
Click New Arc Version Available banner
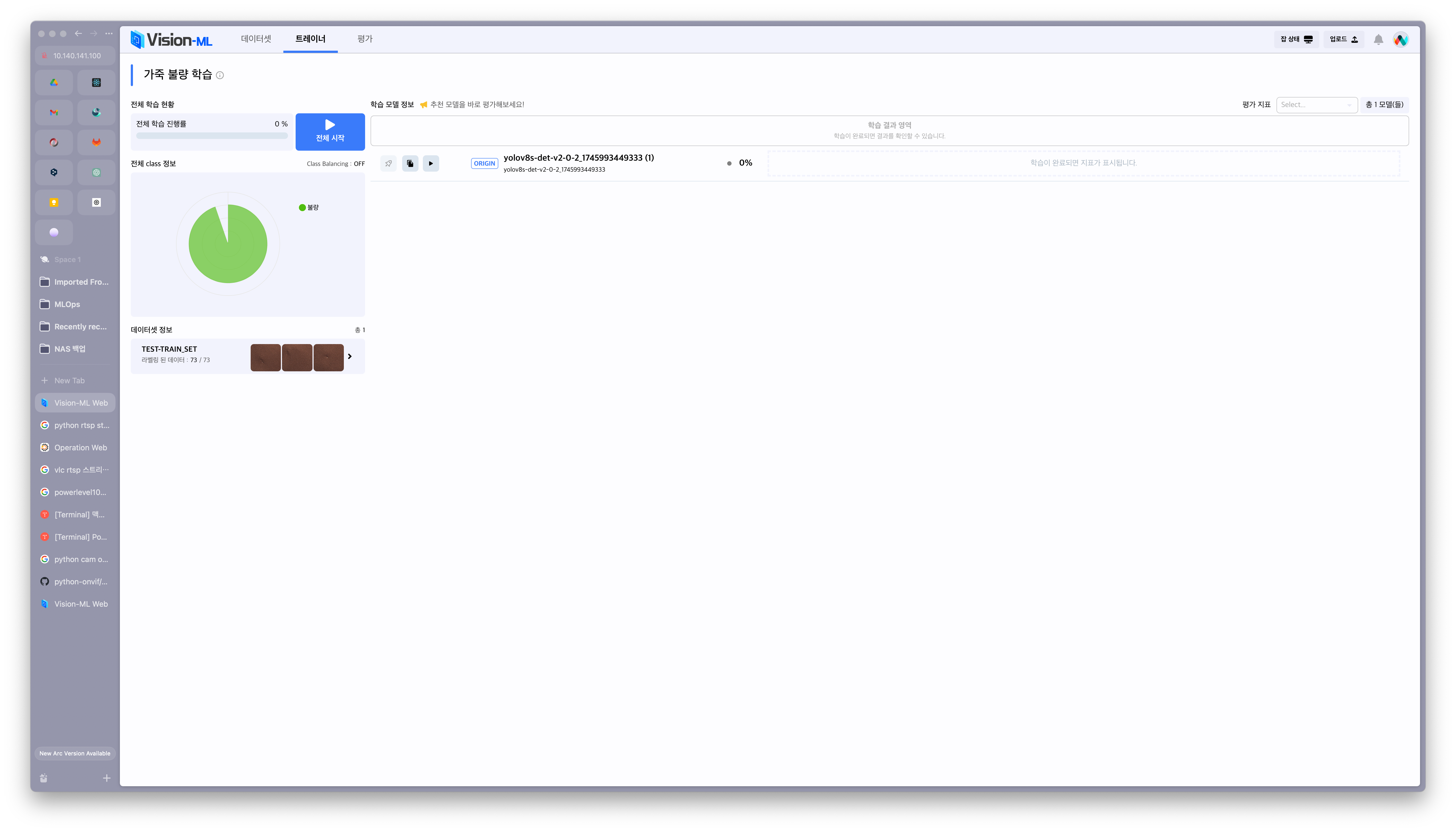(x=75, y=754)
